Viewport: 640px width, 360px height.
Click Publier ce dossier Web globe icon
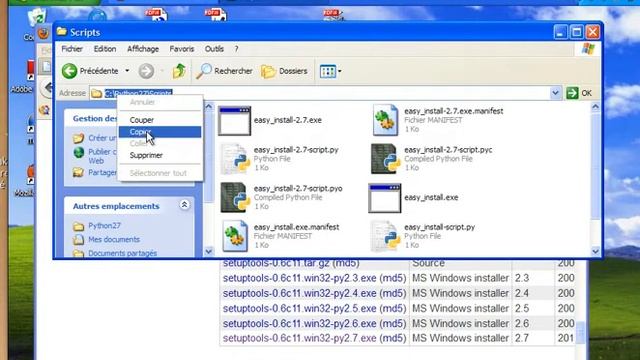tap(79, 153)
